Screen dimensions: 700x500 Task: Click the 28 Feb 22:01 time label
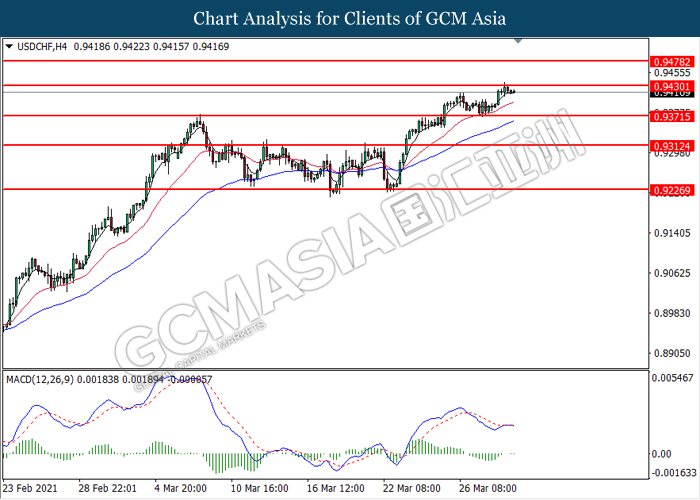pos(108,488)
